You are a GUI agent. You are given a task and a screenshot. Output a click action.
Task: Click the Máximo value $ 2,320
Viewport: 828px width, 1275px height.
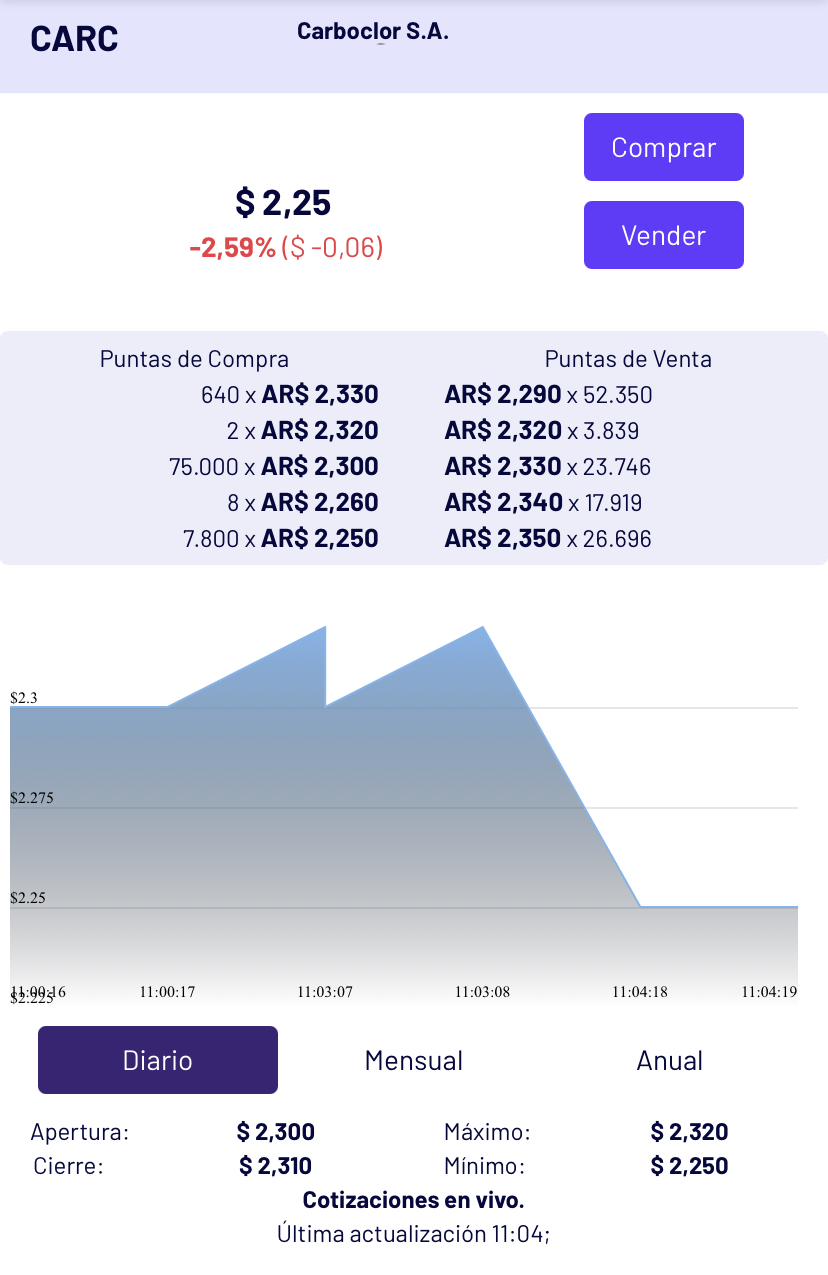point(689,1132)
